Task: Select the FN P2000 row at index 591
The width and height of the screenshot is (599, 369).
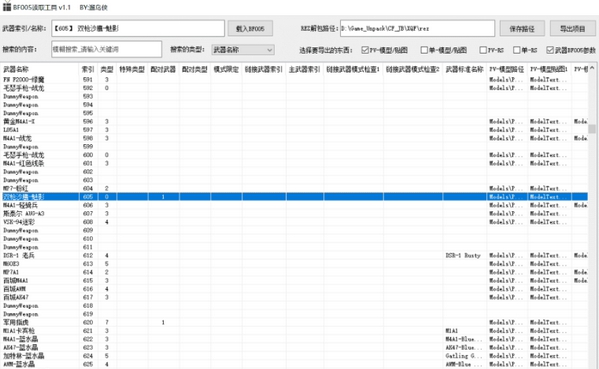Action: tap(294, 79)
